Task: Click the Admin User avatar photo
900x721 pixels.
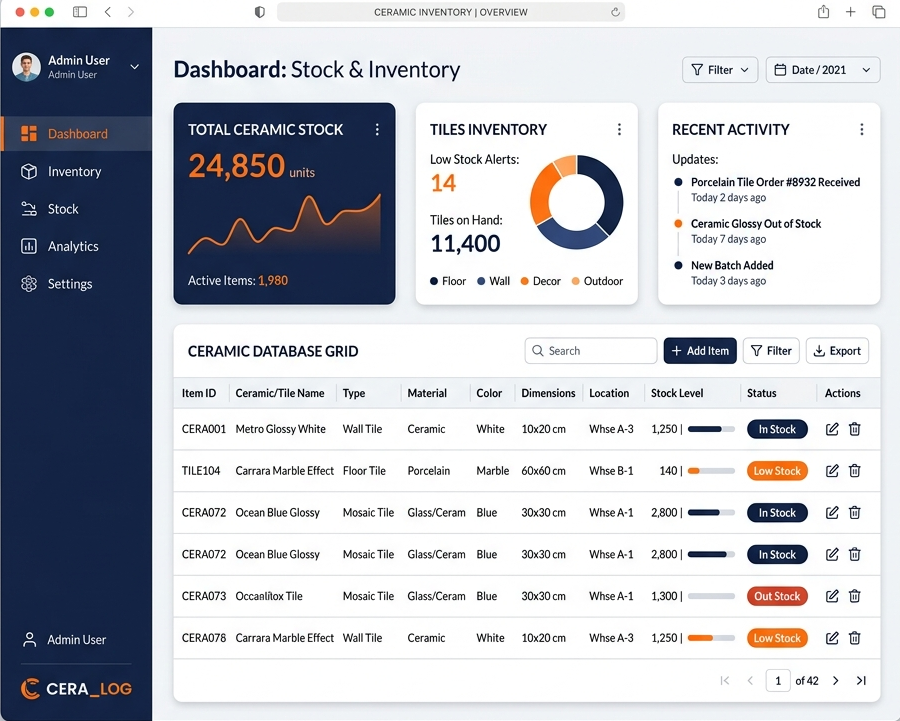Action: point(26,67)
